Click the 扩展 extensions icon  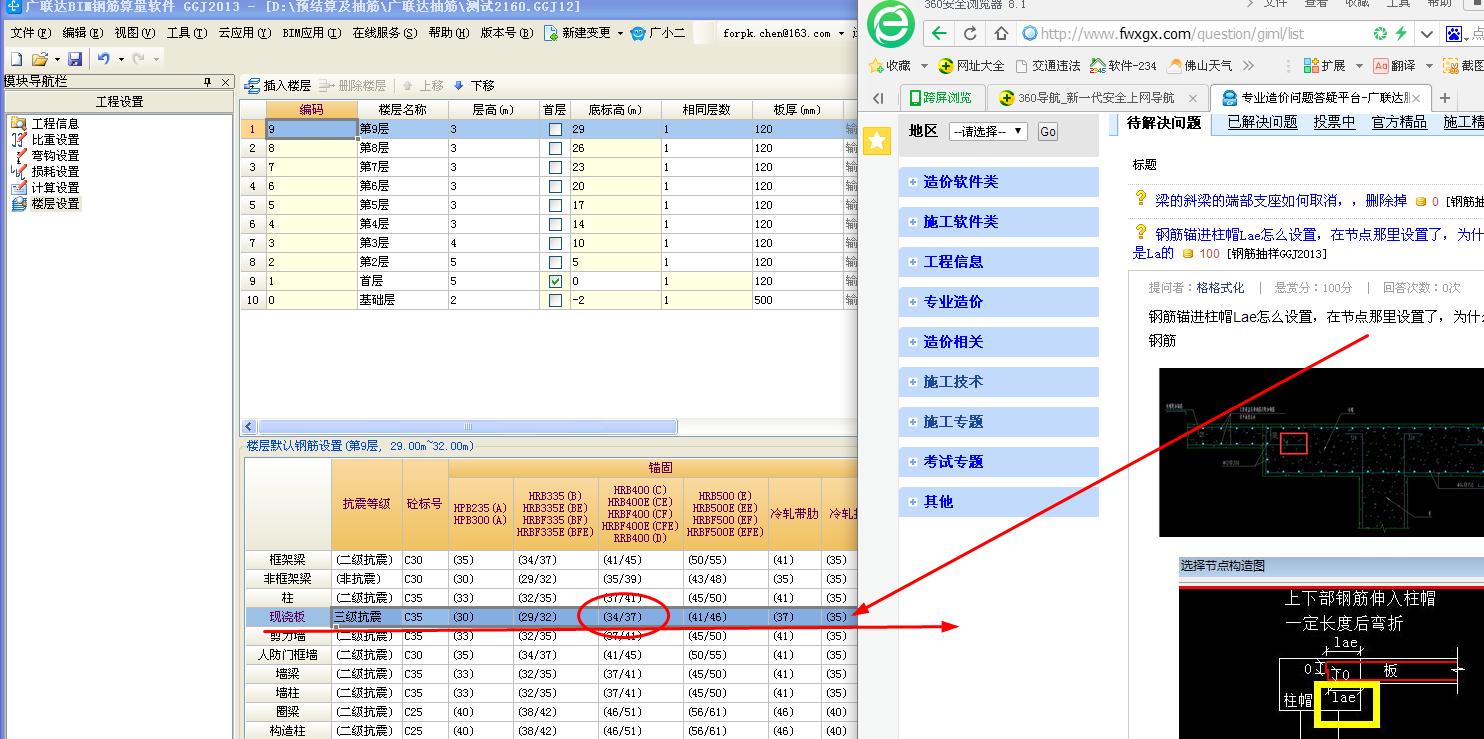1311,66
